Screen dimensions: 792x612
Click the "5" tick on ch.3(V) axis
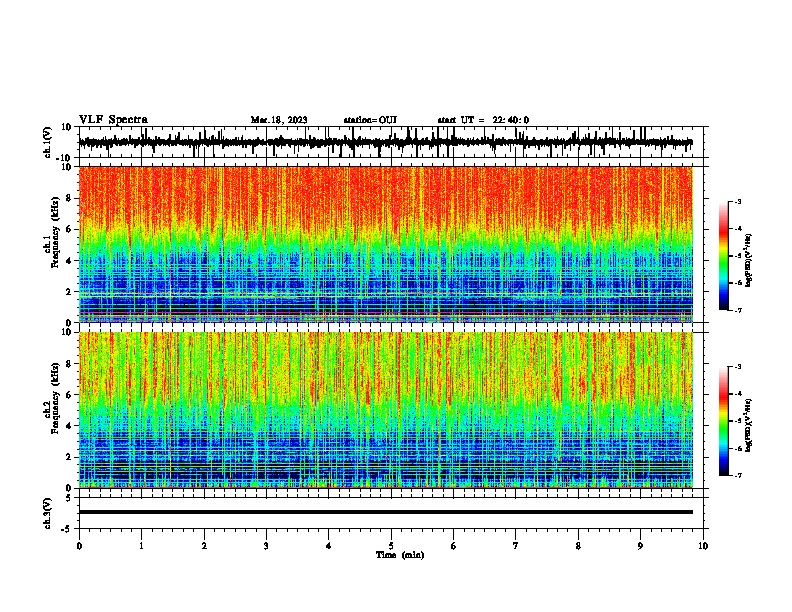[69, 498]
